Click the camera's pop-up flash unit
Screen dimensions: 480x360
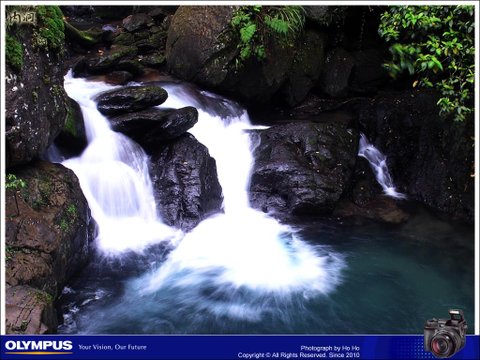457,316
